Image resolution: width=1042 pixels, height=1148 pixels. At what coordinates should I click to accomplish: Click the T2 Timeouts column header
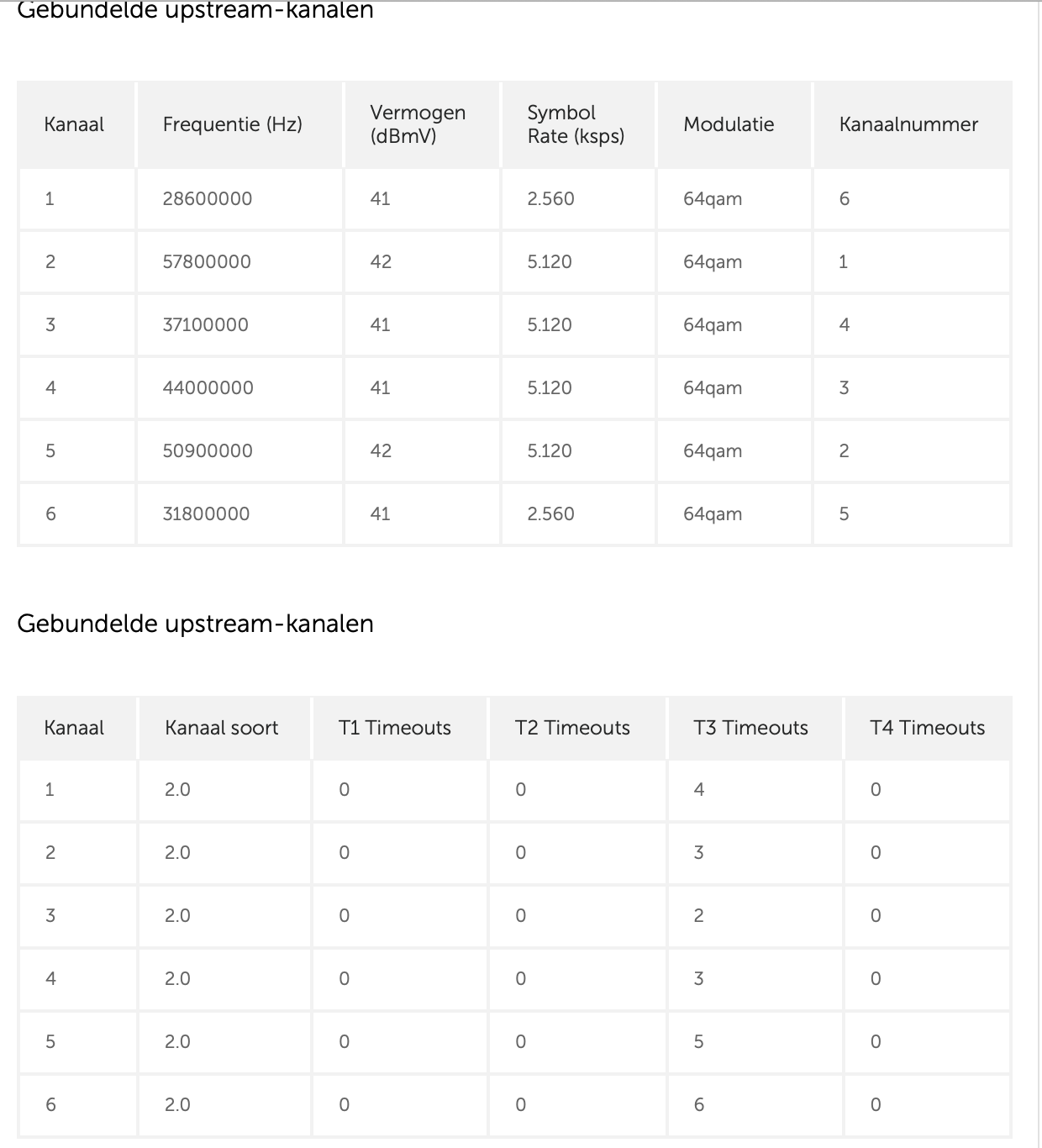pos(571,728)
